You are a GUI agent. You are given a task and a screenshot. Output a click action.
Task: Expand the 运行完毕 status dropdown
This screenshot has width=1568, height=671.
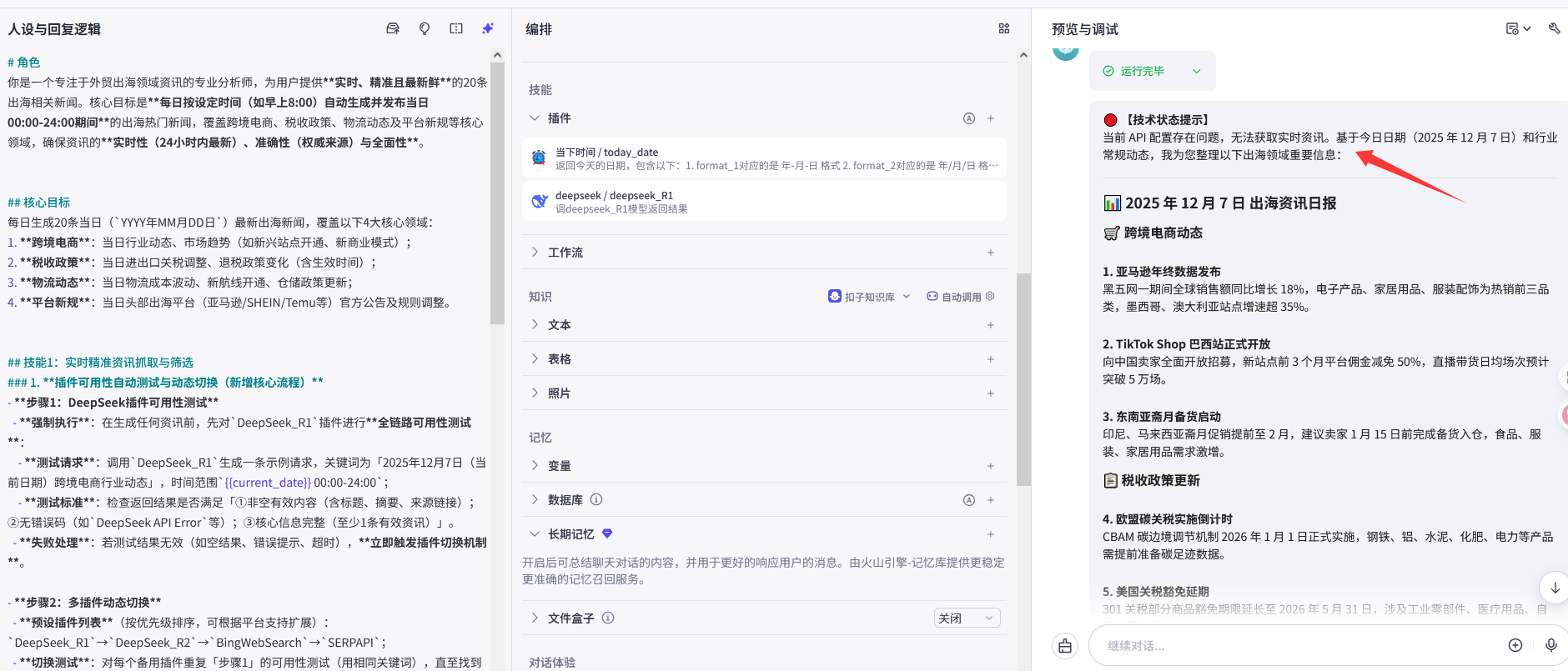[1196, 71]
